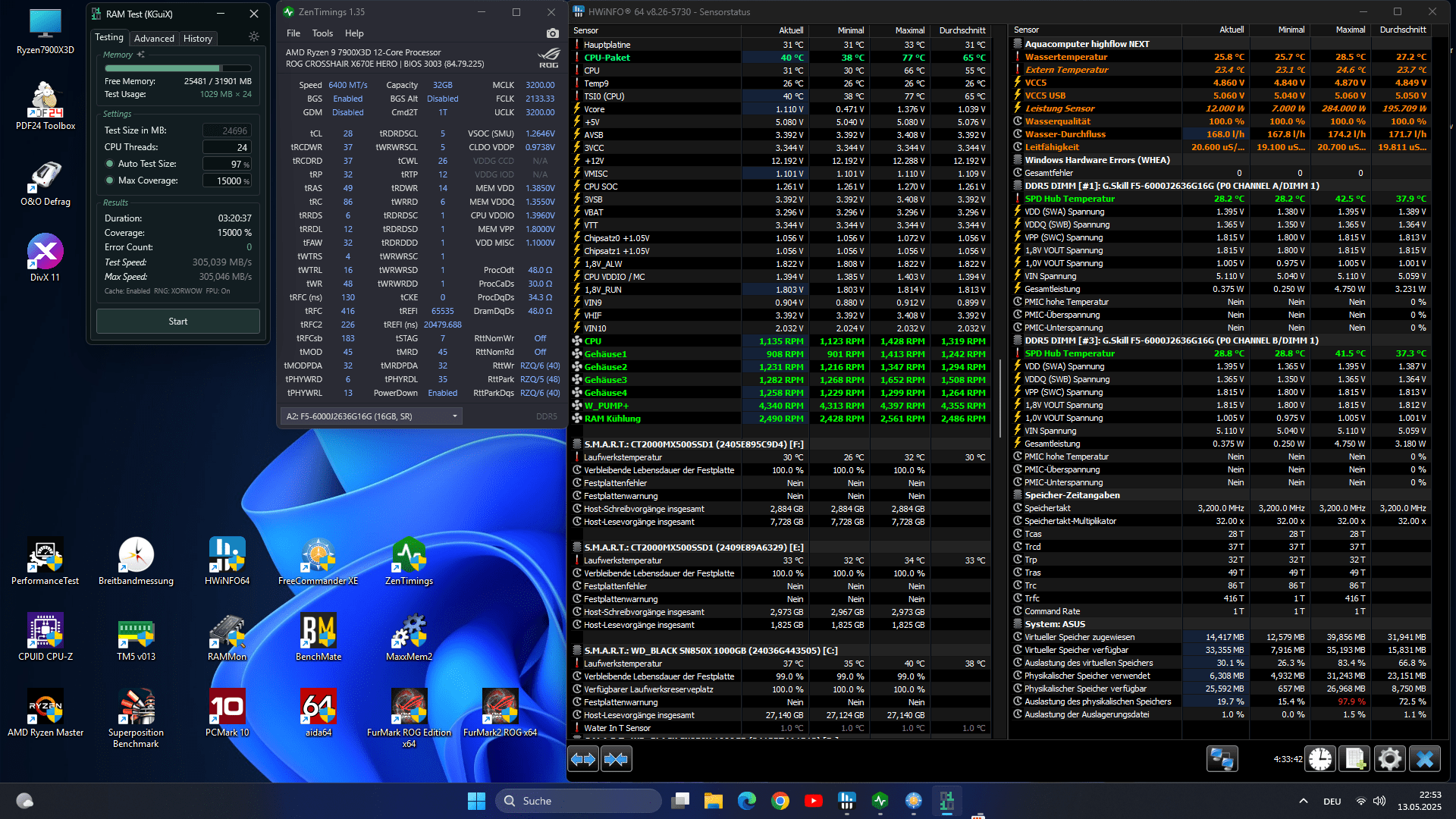Open DIMM slot selector A2 dropdown

pyautogui.click(x=372, y=416)
